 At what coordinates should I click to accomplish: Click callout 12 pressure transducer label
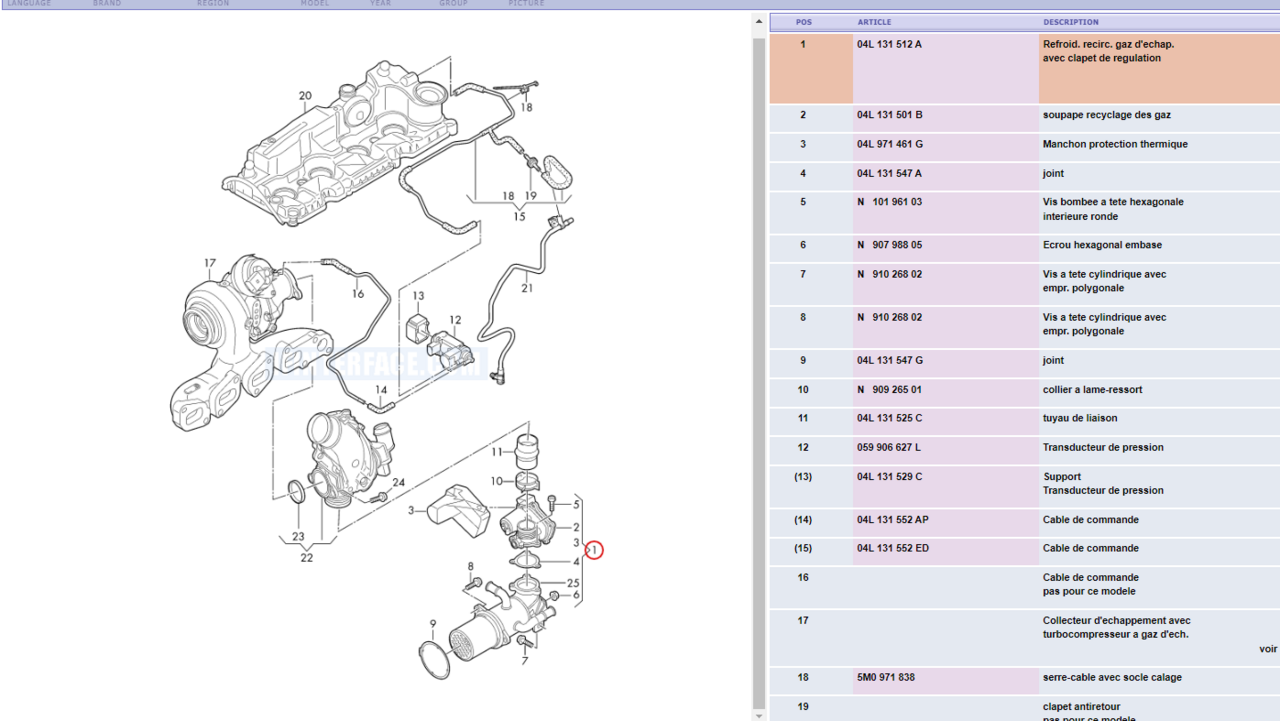click(455, 321)
